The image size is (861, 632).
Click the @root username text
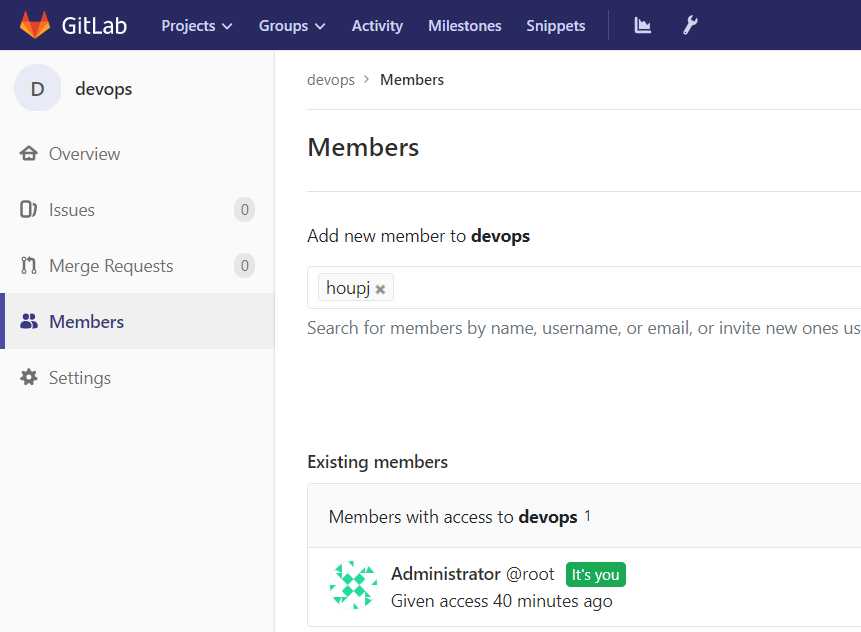[530, 574]
